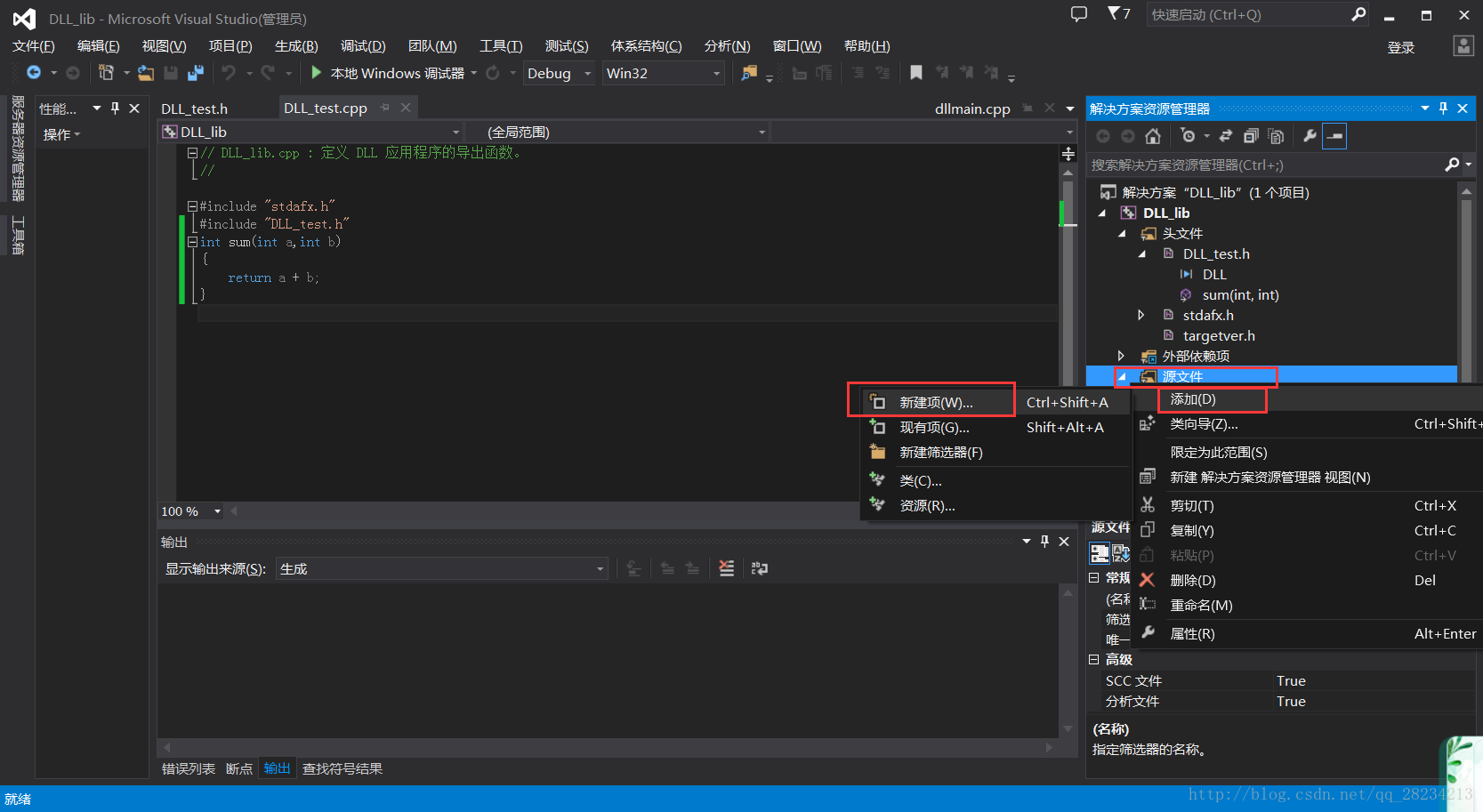This screenshot has height=812, width=1483.
Task: Toggle auto-hide pin on Solution Explorer
Action: pyautogui.click(x=1443, y=109)
